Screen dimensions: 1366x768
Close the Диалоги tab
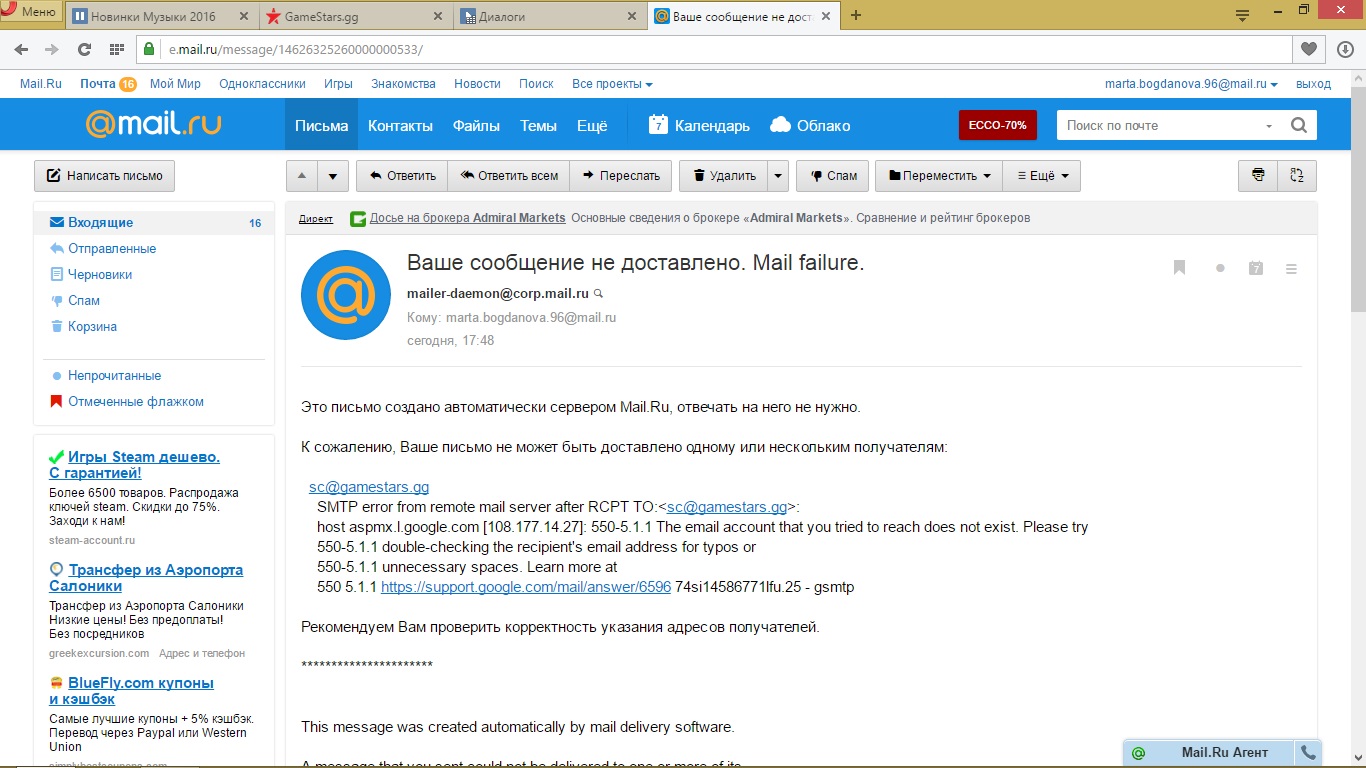pos(630,16)
